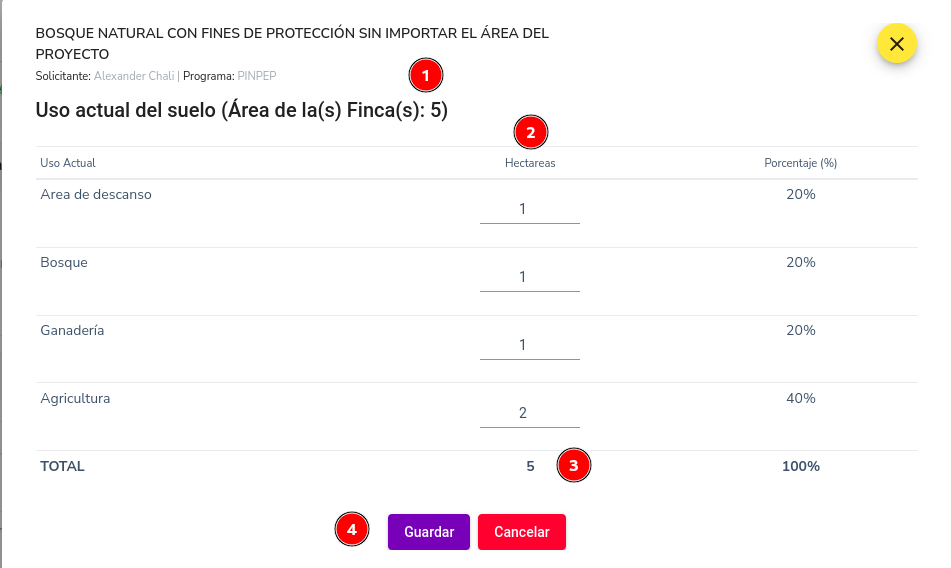The width and height of the screenshot is (951, 568).
Task: Click the 100% total percentage value
Action: pyautogui.click(x=801, y=466)
